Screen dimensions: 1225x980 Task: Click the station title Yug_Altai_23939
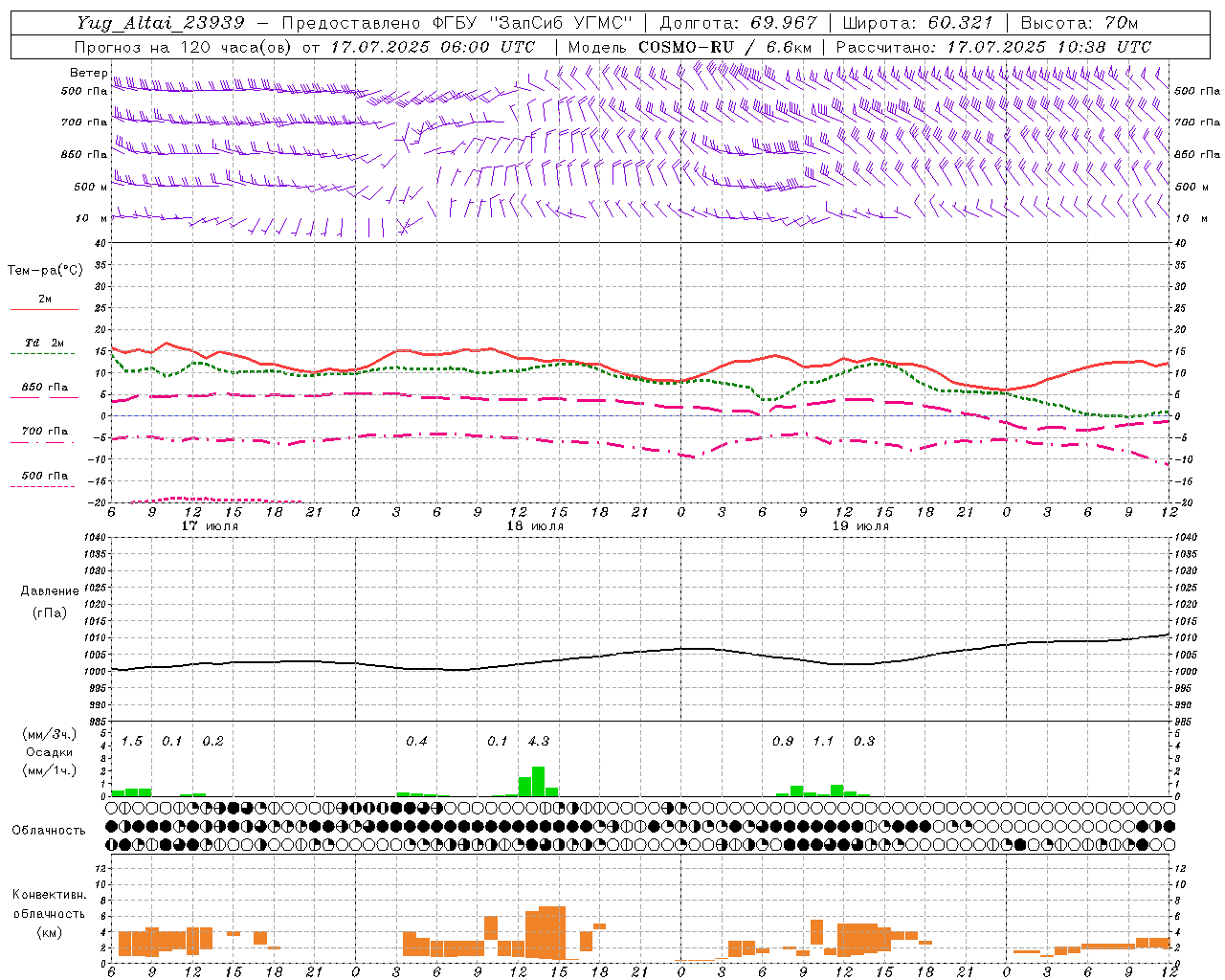[161, 23]
